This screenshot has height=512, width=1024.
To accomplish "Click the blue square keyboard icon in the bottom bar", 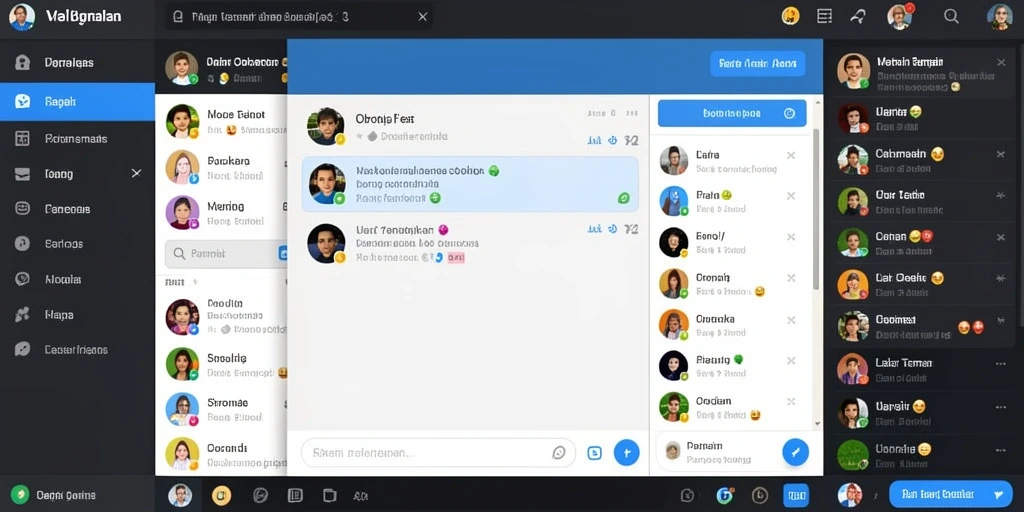I will [x=795, y=495].
